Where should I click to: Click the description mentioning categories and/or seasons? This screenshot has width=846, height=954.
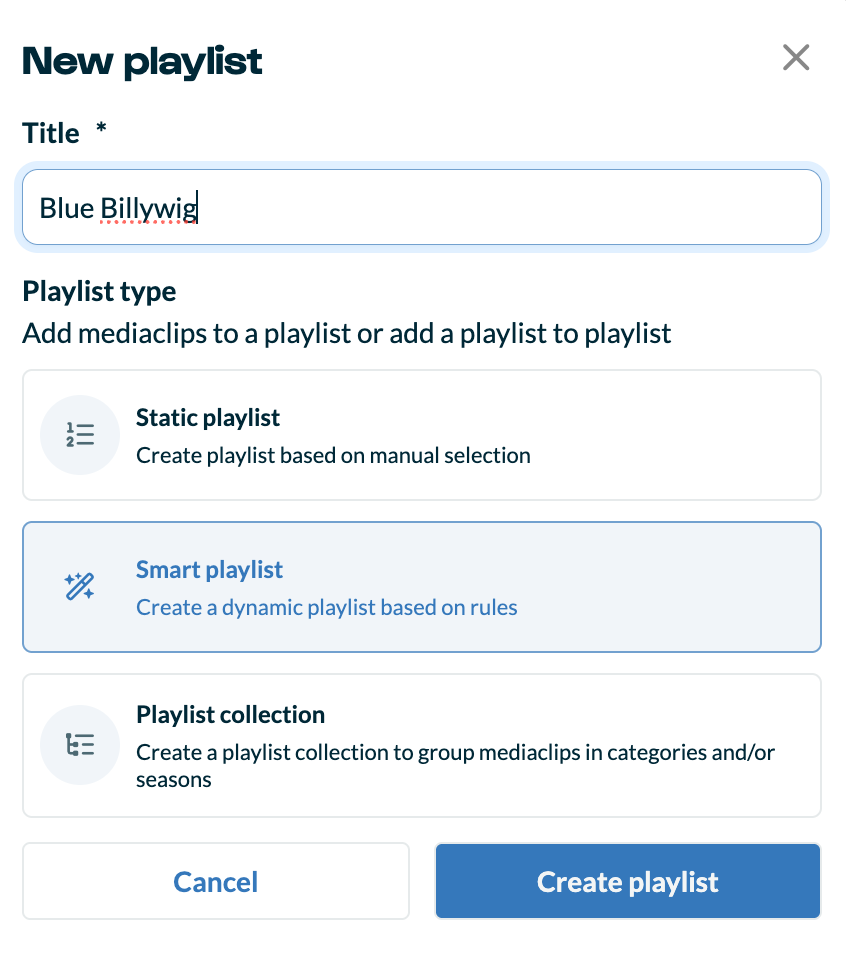(x=455, y=765)
